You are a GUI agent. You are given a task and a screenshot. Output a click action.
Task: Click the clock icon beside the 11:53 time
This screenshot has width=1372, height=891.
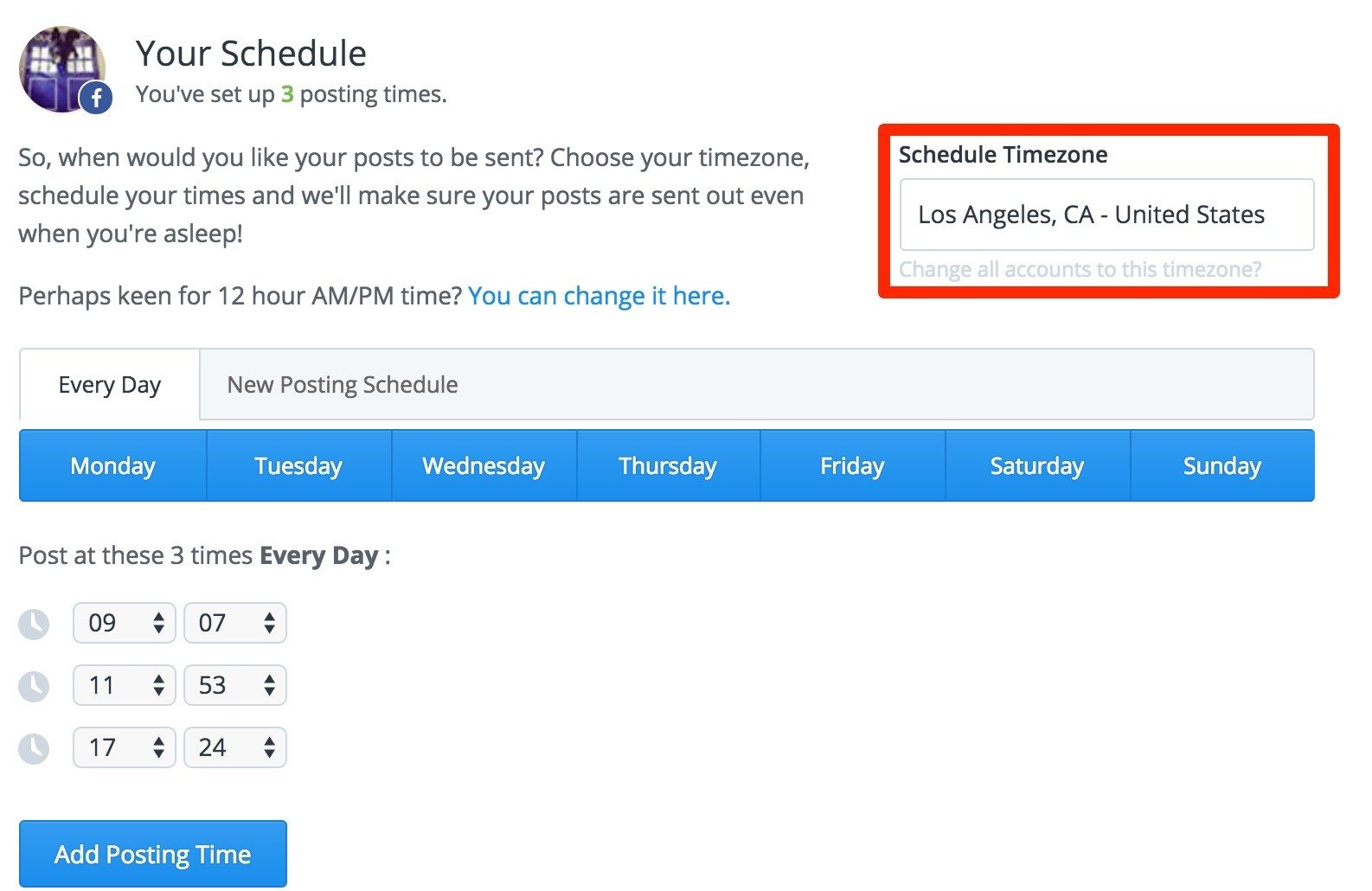point(34,685)
